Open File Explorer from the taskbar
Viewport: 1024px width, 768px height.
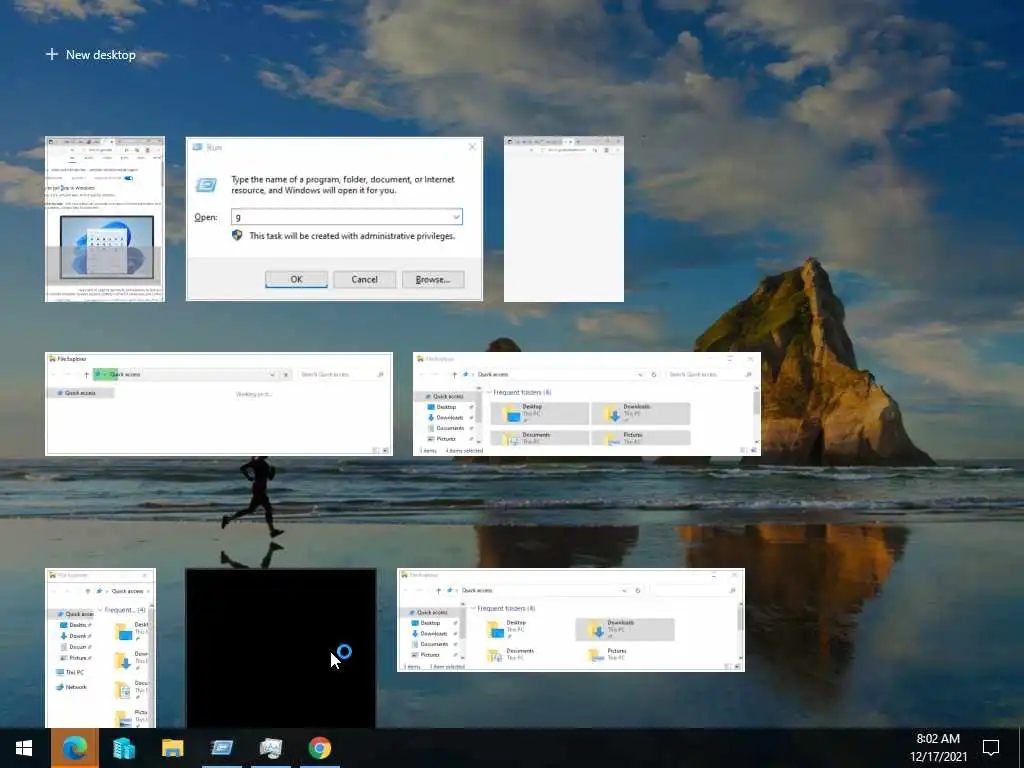click(x=172, y=748)
